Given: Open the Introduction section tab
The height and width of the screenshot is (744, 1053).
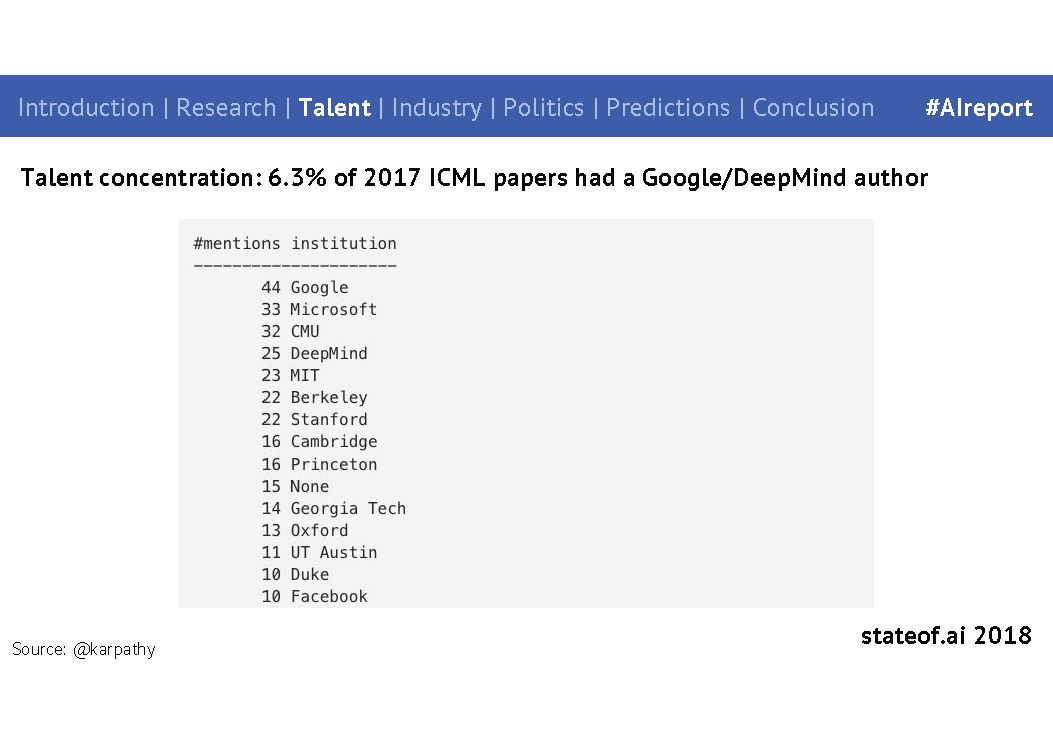Looking at the screenshot, I should [x=86, y=107].
